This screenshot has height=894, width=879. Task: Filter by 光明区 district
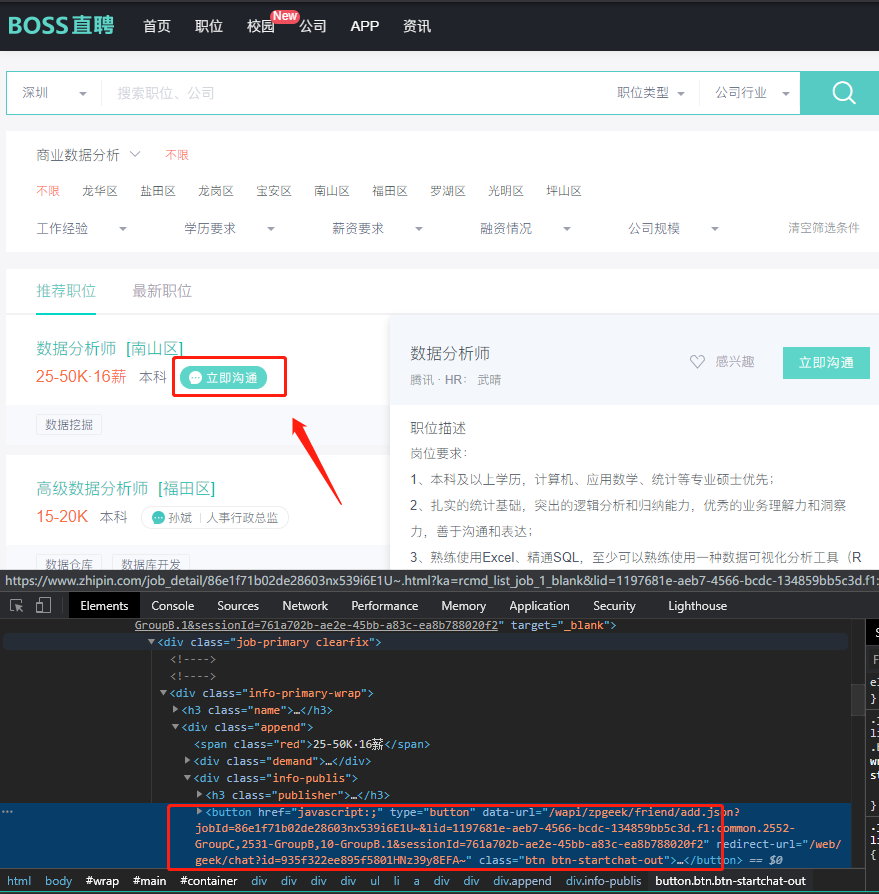(x=506, y=191)
